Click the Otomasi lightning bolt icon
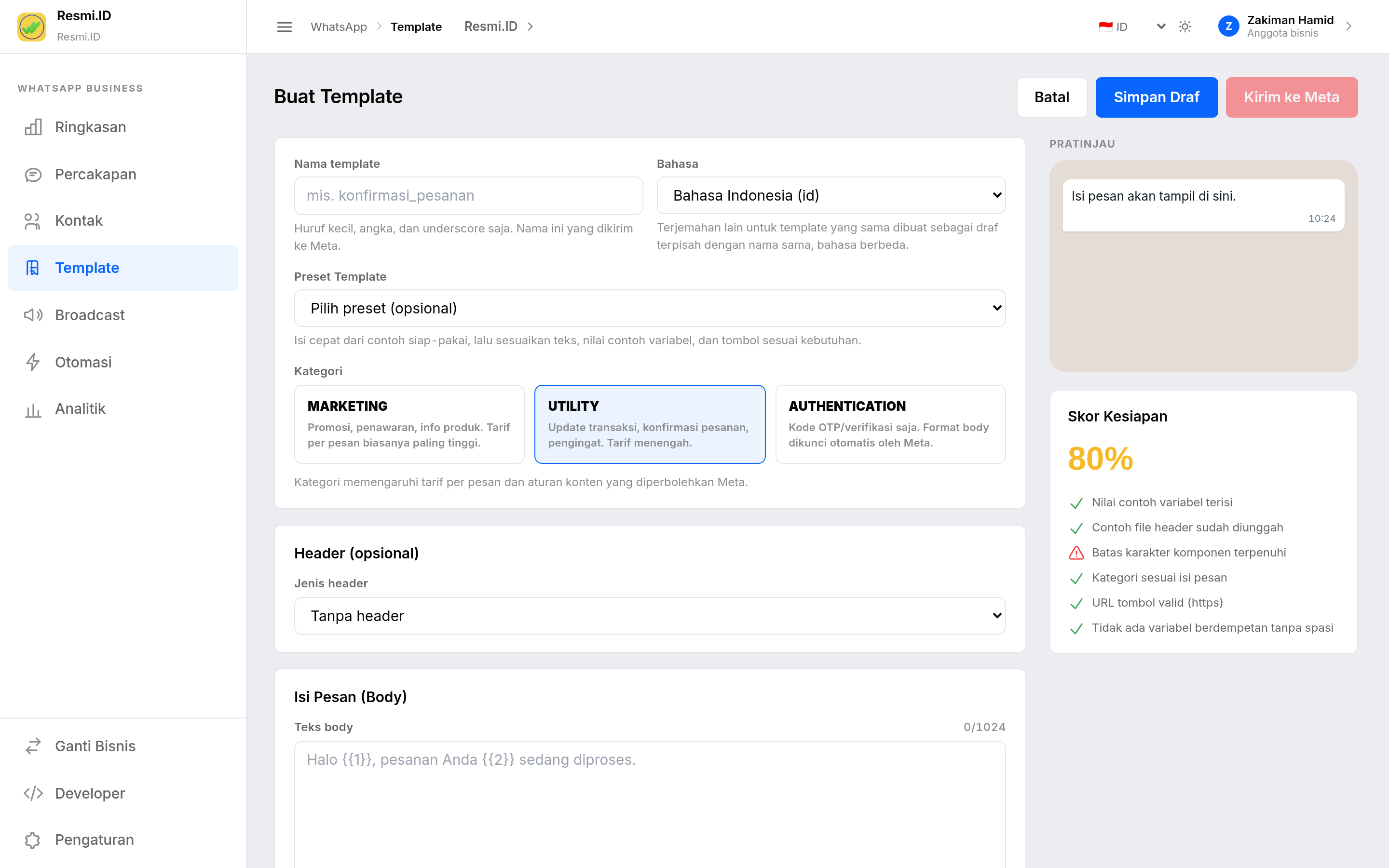This screenshot has height=868, width=1389. (33, 362)
